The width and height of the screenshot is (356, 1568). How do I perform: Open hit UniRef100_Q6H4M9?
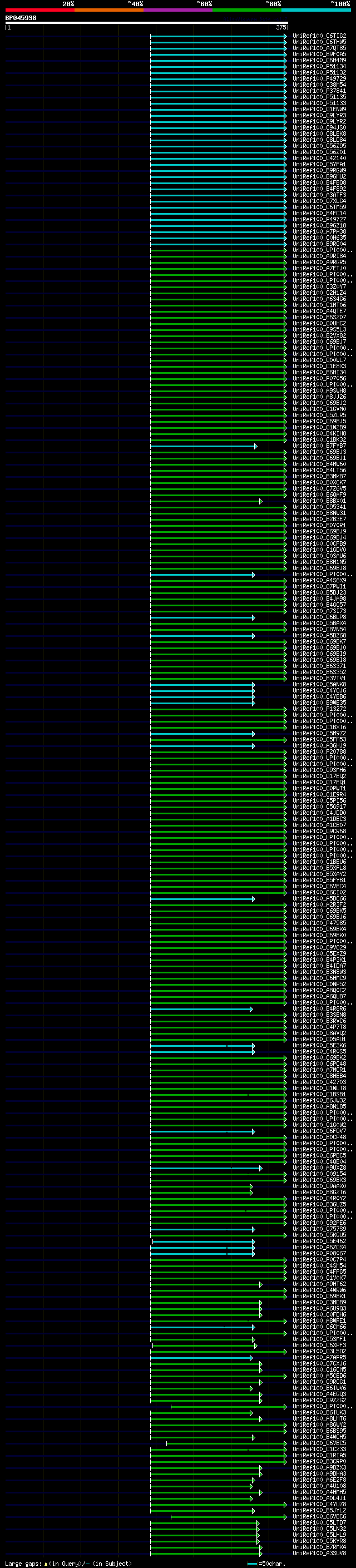319,60
